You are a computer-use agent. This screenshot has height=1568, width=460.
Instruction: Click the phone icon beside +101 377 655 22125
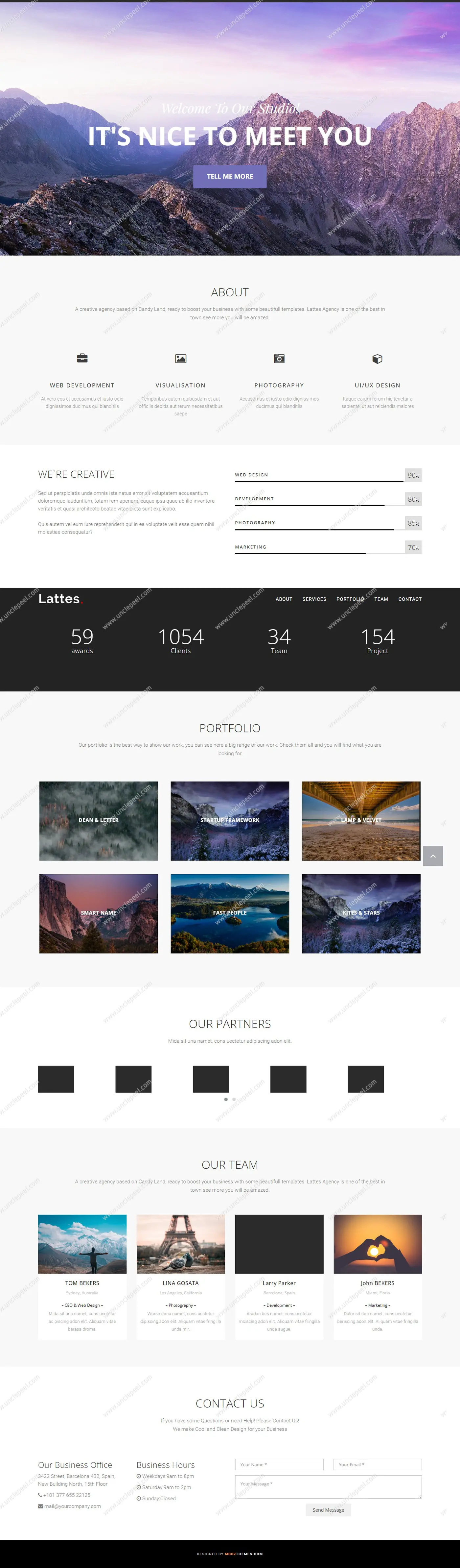pos(40,1494)
